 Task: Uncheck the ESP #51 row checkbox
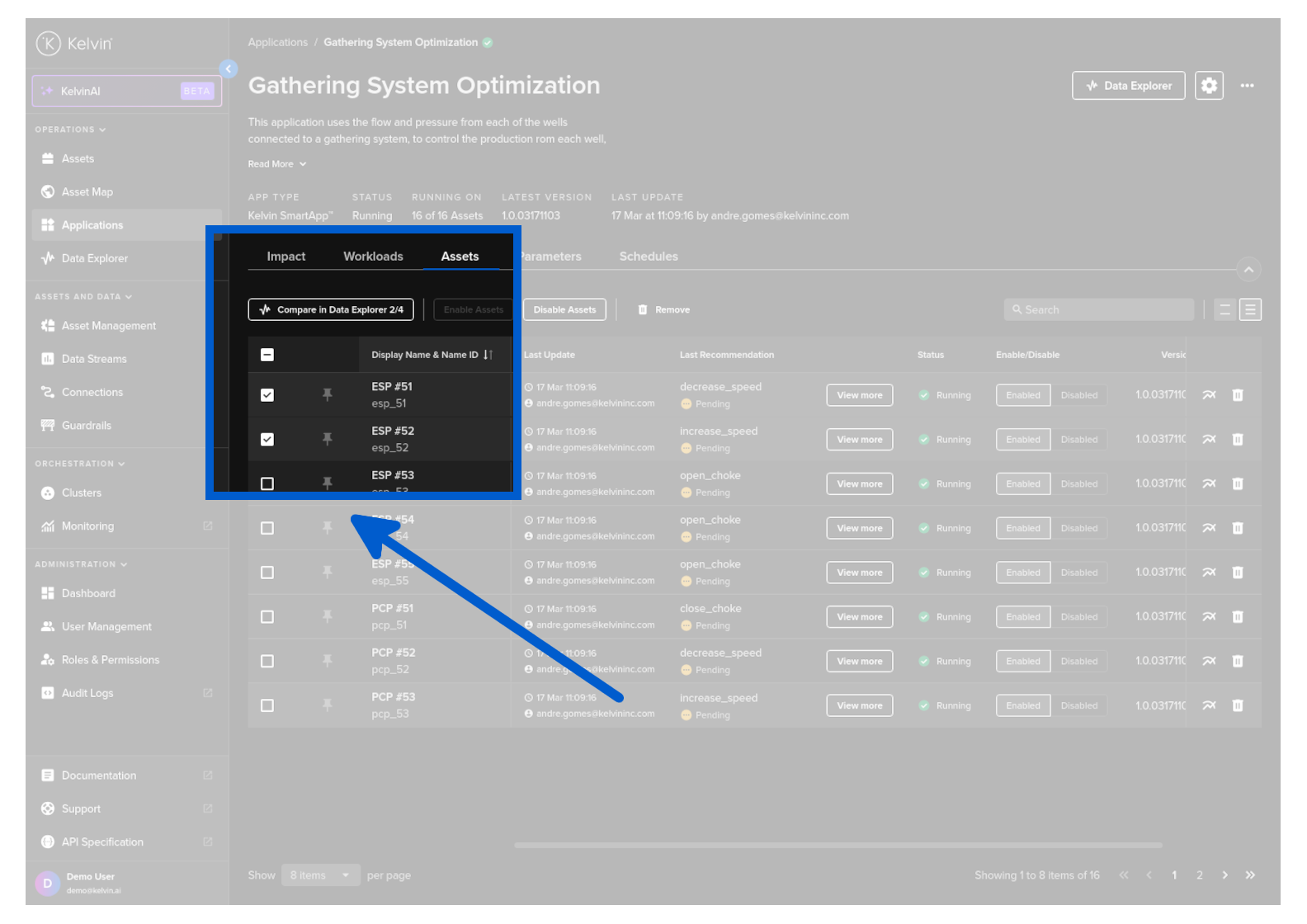click(267, 395)
